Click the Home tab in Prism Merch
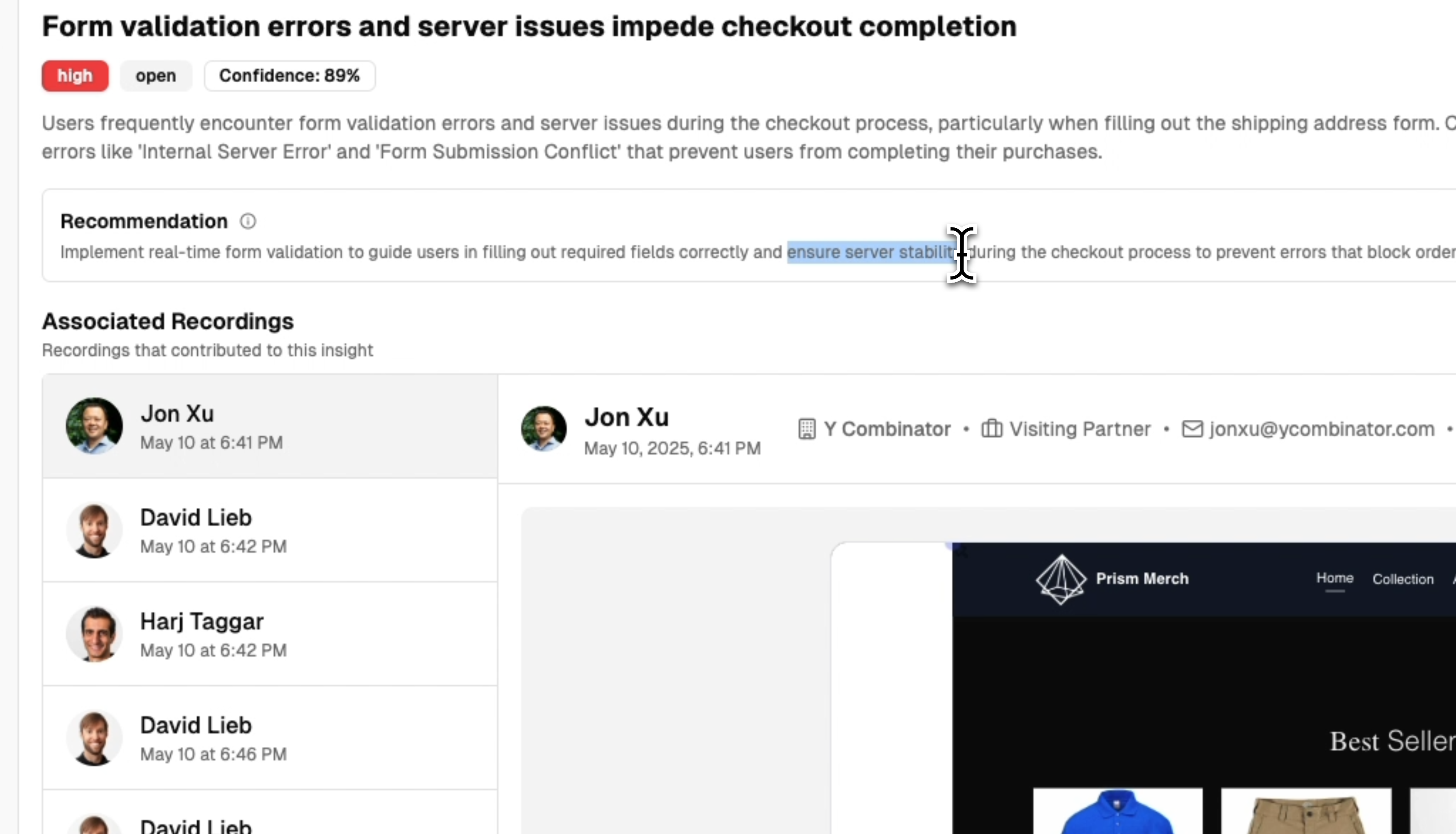The image size is (1456, 834). point(1334,578)
